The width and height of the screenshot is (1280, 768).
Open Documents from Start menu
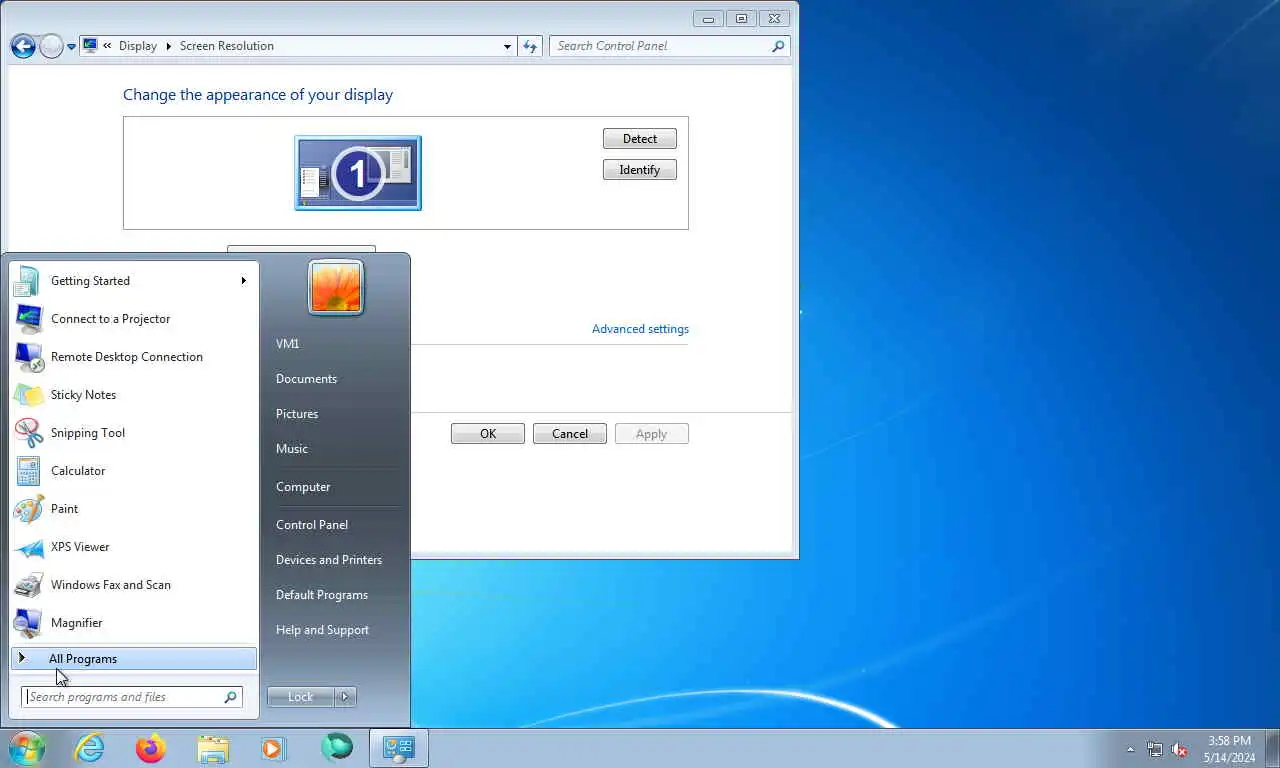tap(306, 379)
